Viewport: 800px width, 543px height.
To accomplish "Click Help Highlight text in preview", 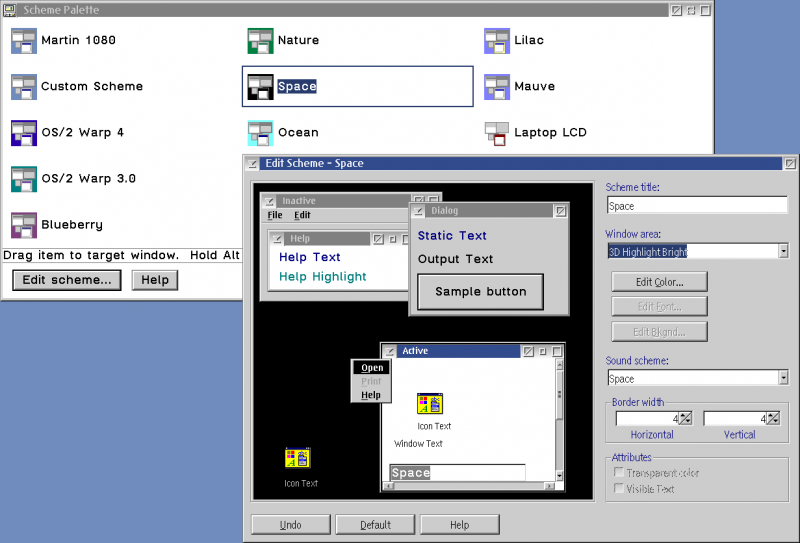I will [322, 277].
